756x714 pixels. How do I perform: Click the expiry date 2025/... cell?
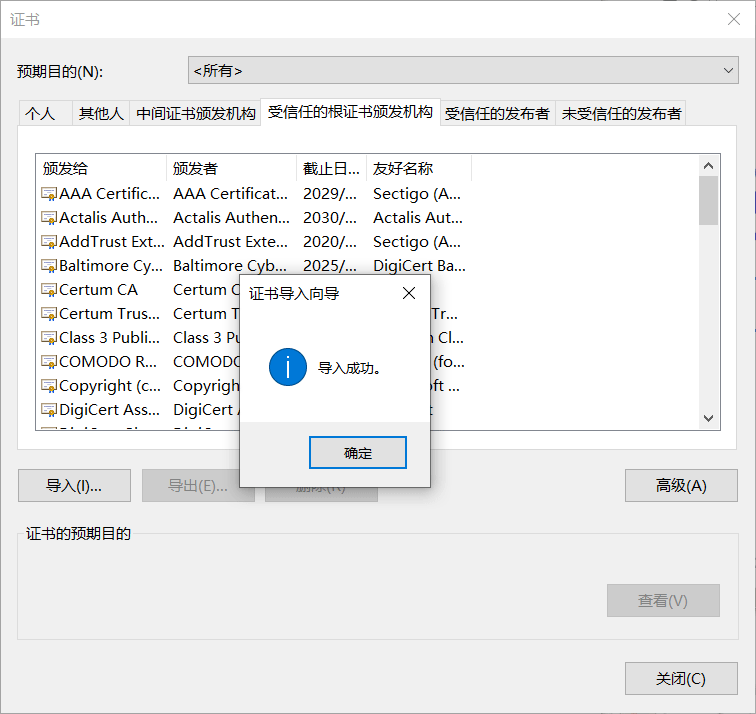tap(330, 266)
